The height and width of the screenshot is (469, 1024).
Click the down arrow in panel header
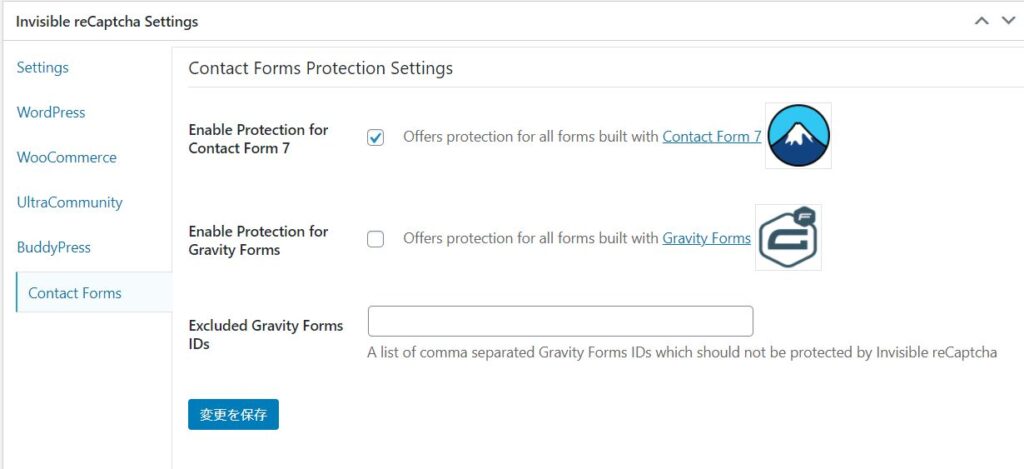1007,21
